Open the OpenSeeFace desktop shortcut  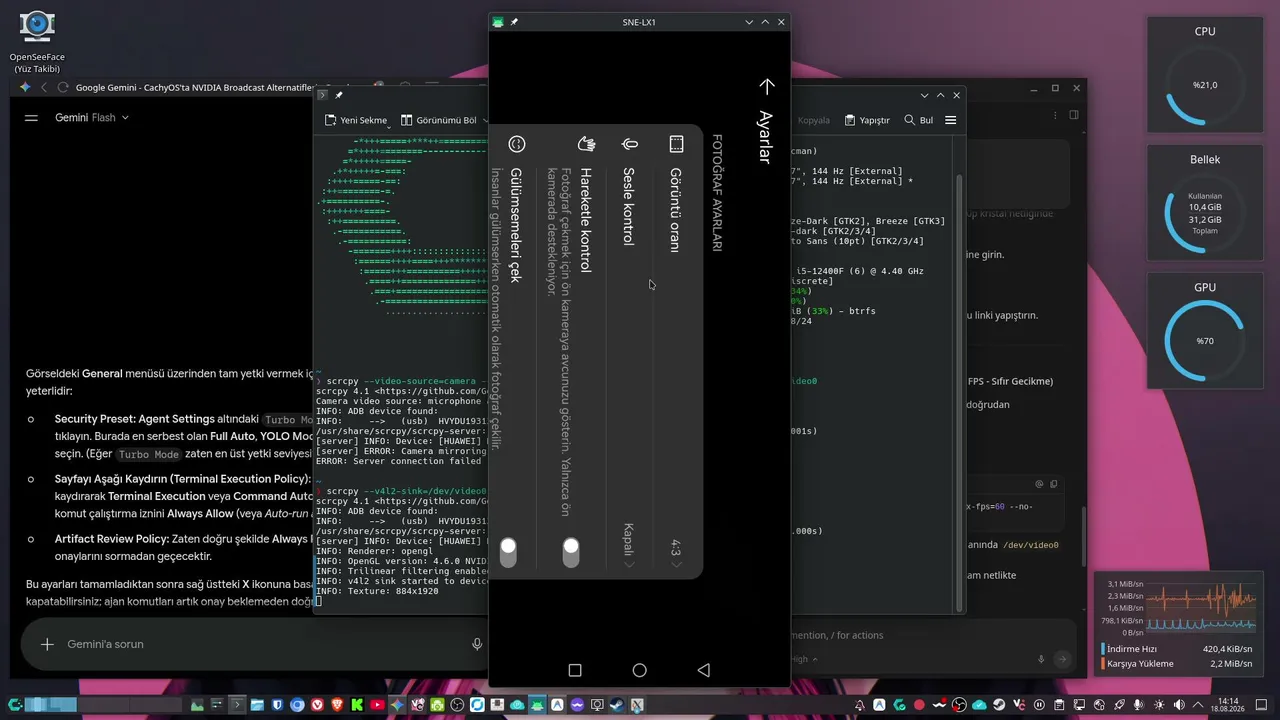(37, 42)
